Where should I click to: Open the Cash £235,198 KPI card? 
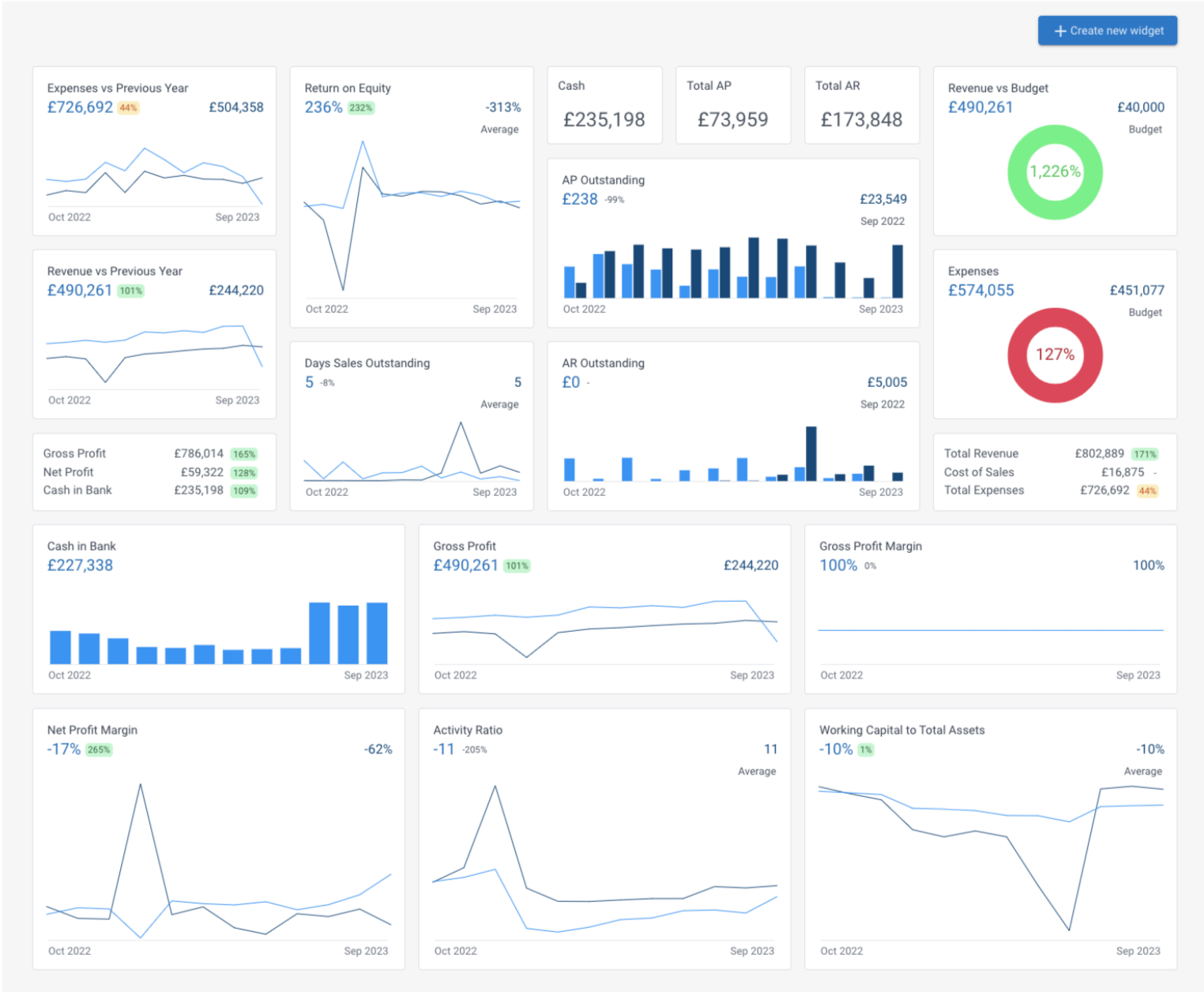604,105
